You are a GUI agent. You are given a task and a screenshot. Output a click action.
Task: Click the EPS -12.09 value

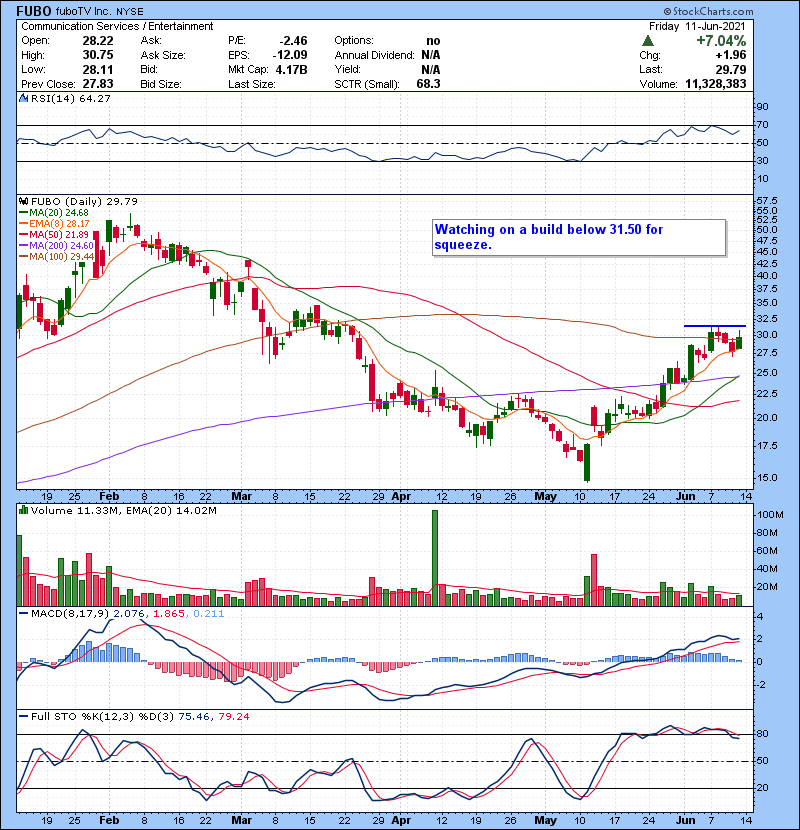pyautogui.click(x=290, y=55)
